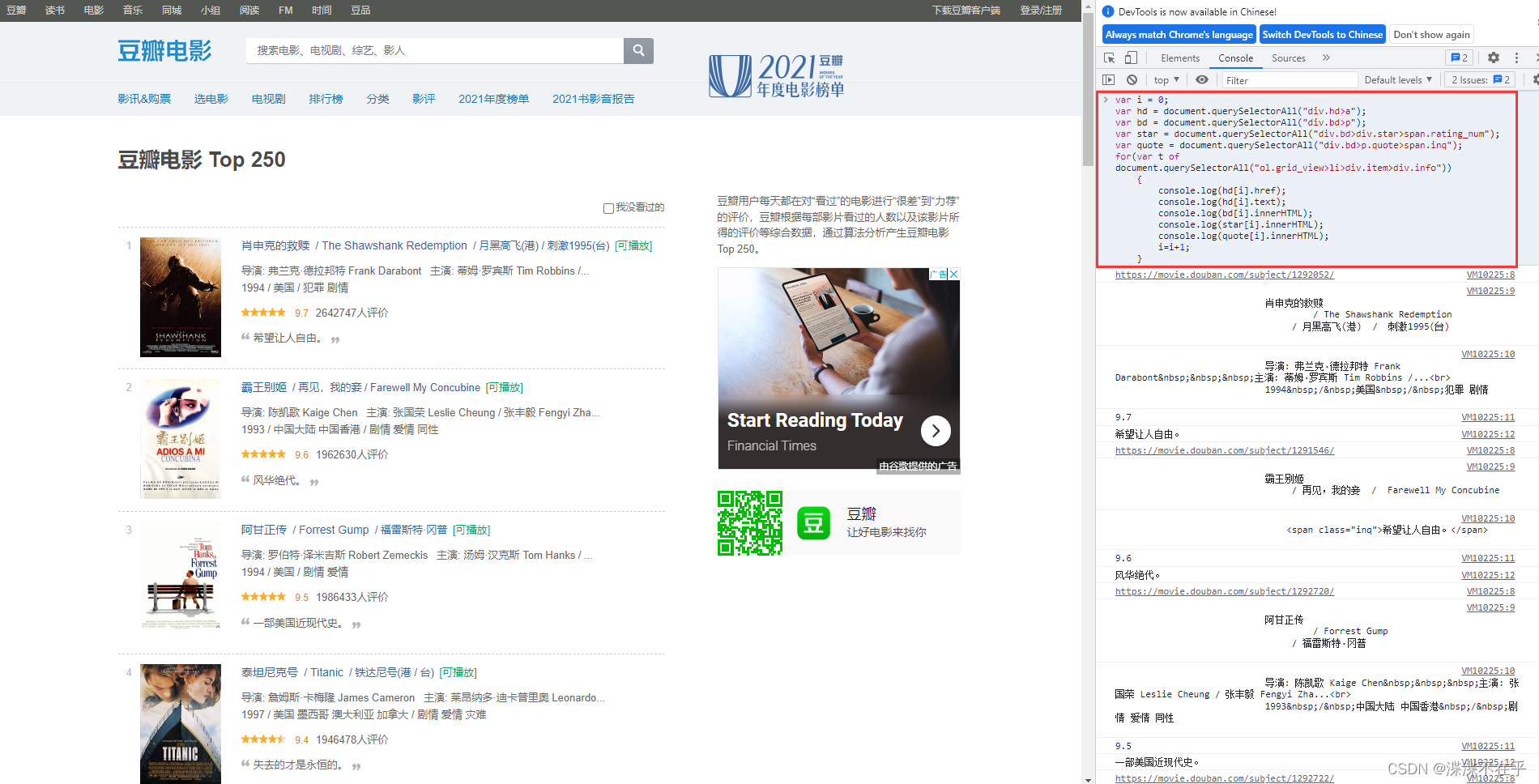
Task: Click the Douban QR code image
Action: point(750,523)
